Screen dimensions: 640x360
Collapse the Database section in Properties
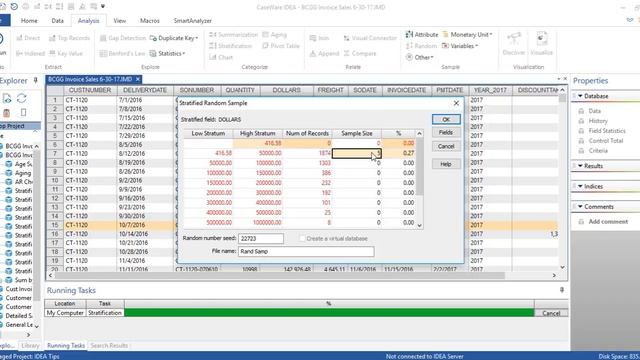(580, 96)
